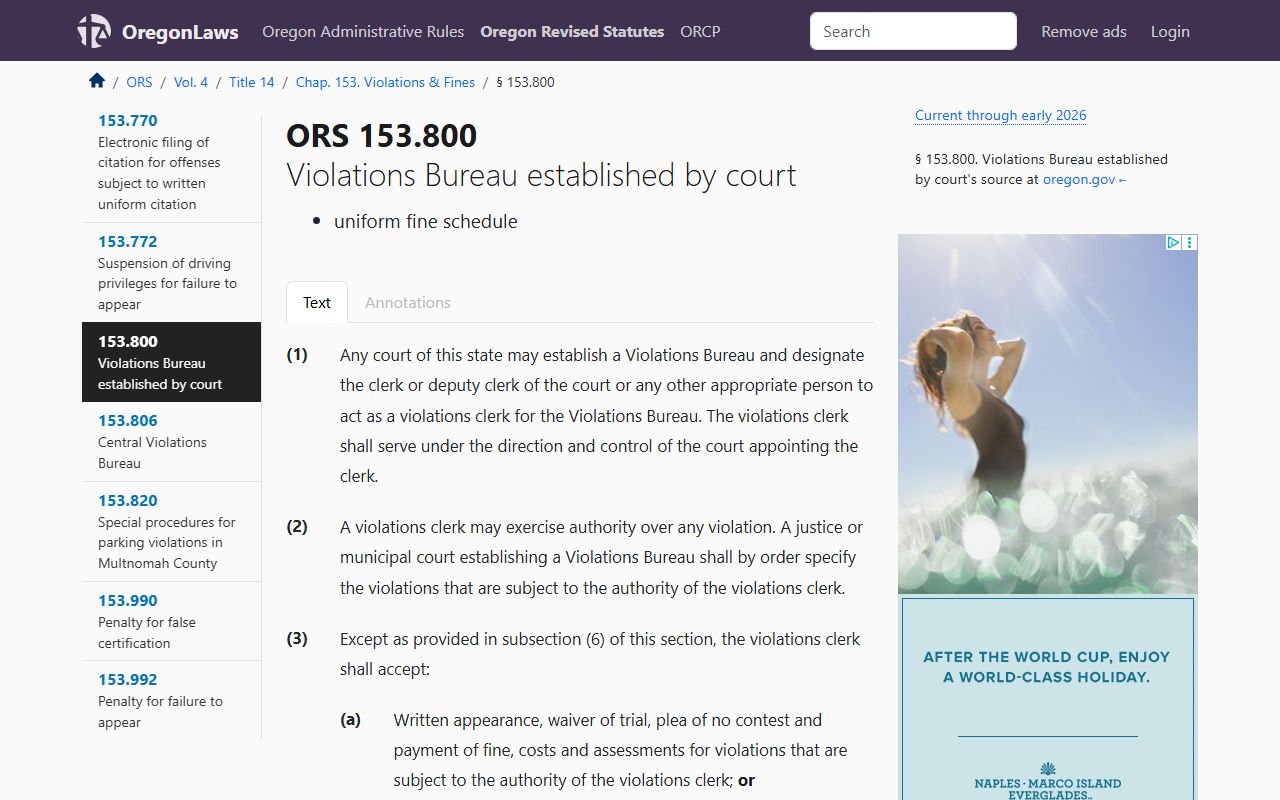
Task: Open the home icon in breadcrumb
Action: click(x=97, y=81)
